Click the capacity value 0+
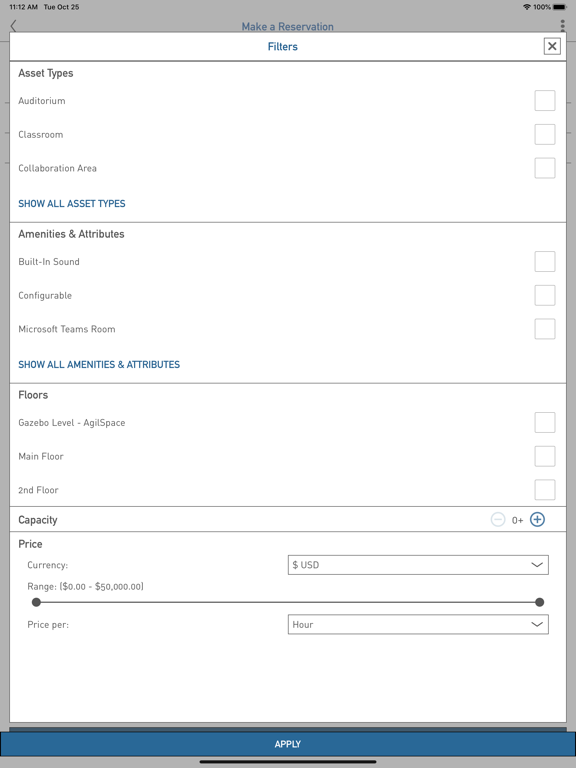The height and width of the screenshot is (768, 576). click(x=517, y=520)
